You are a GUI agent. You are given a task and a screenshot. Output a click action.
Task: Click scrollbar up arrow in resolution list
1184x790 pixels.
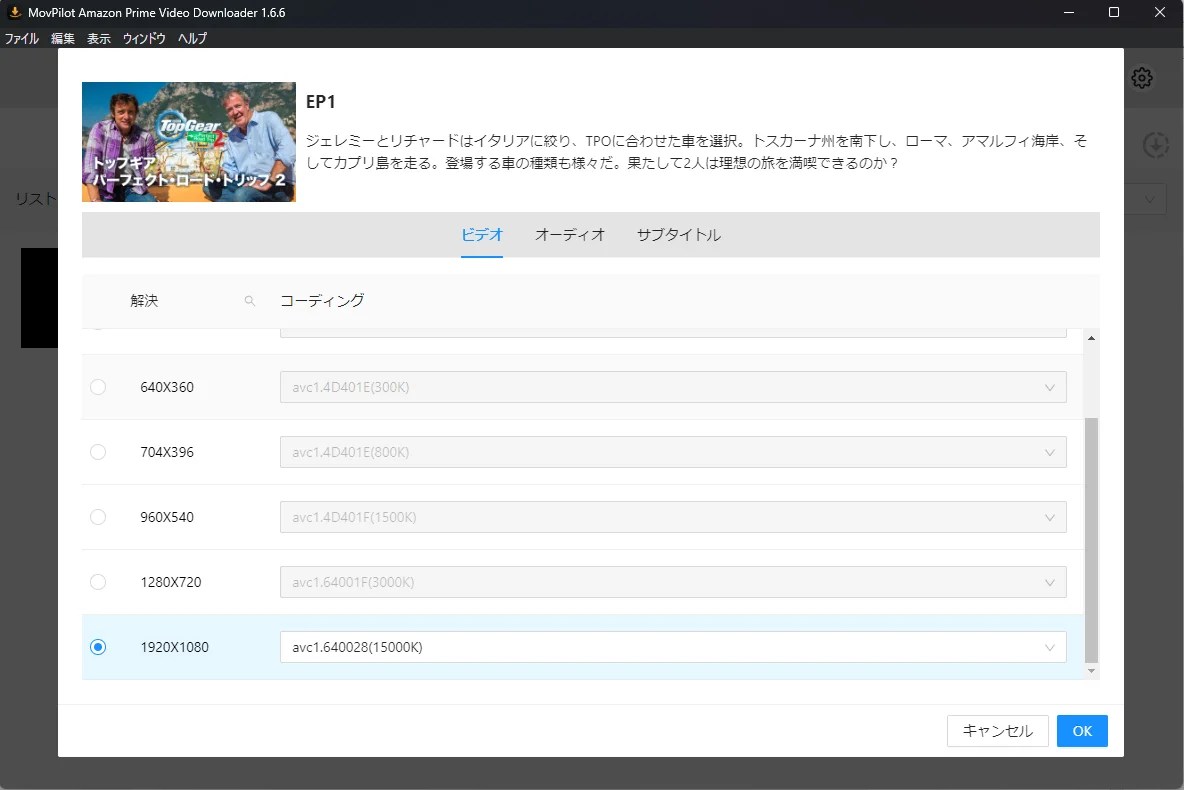[x=1091, y=339]
